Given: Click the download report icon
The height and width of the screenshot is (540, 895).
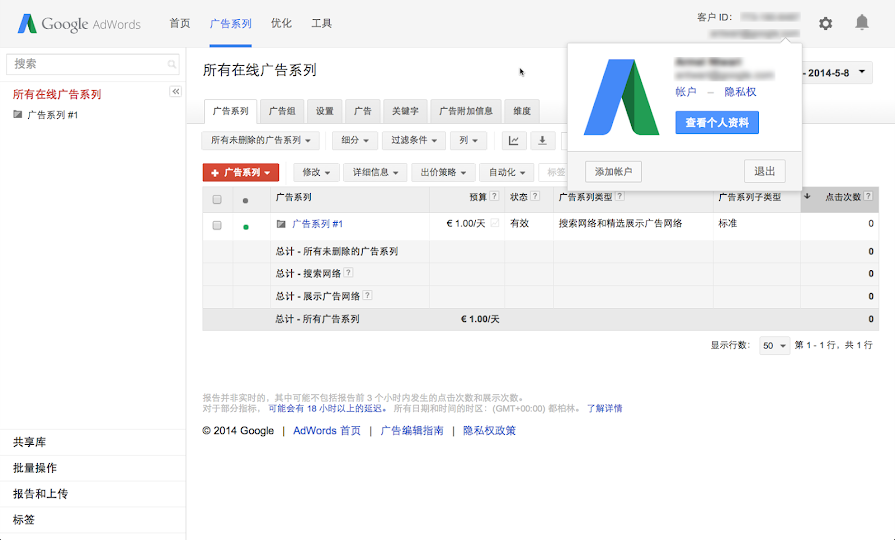Looking at the screenshot, I should pos(543,141).
